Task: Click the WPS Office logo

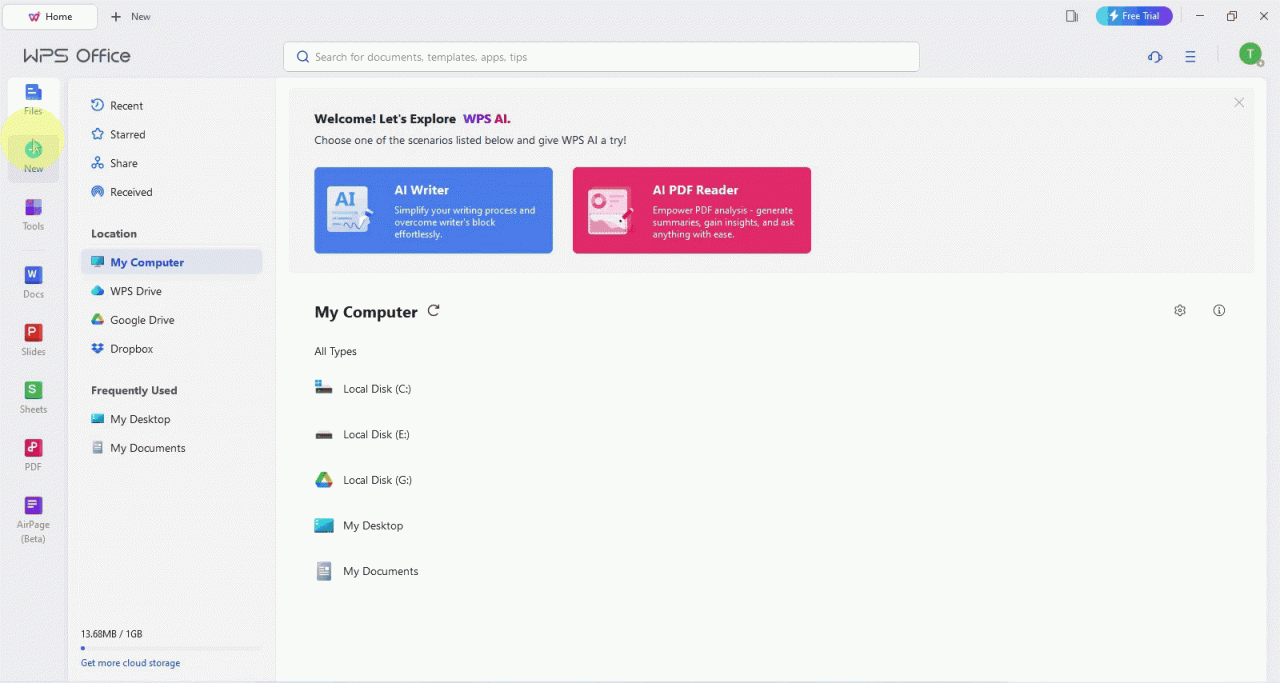Action: point(77,56)
